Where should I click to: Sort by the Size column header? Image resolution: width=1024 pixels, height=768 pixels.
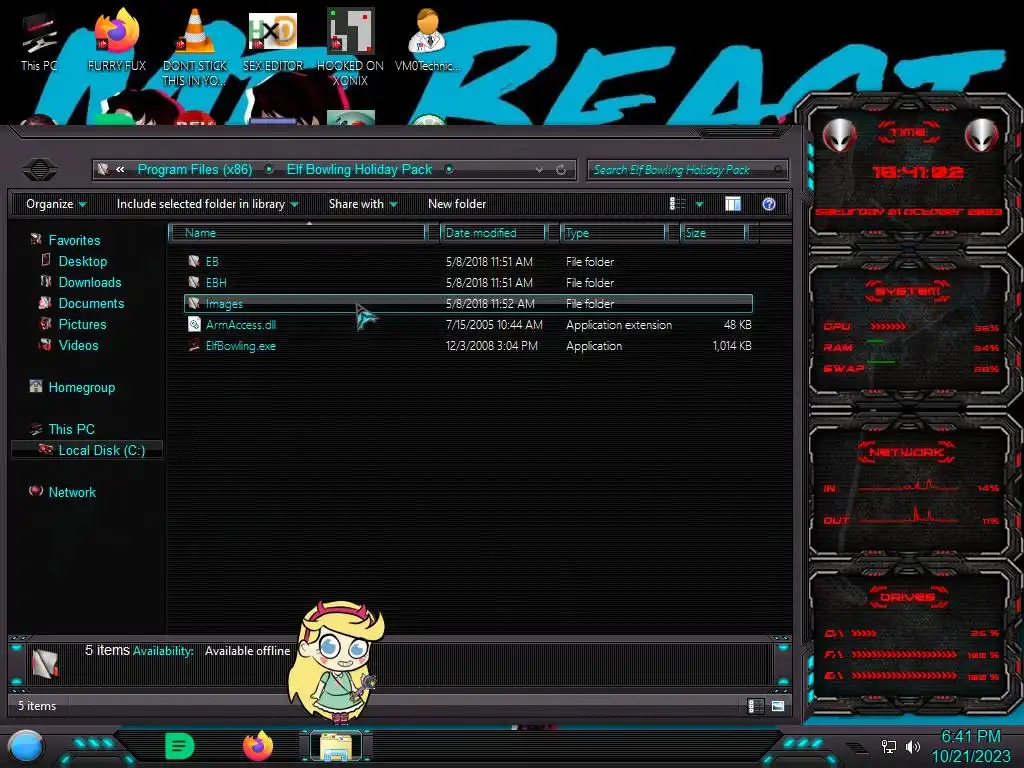click(714, 232)
